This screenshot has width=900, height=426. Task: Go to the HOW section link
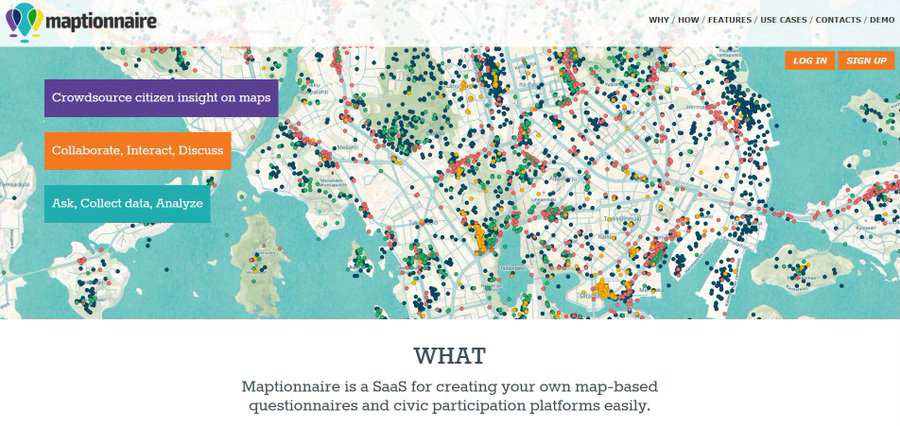click(688, 20)
